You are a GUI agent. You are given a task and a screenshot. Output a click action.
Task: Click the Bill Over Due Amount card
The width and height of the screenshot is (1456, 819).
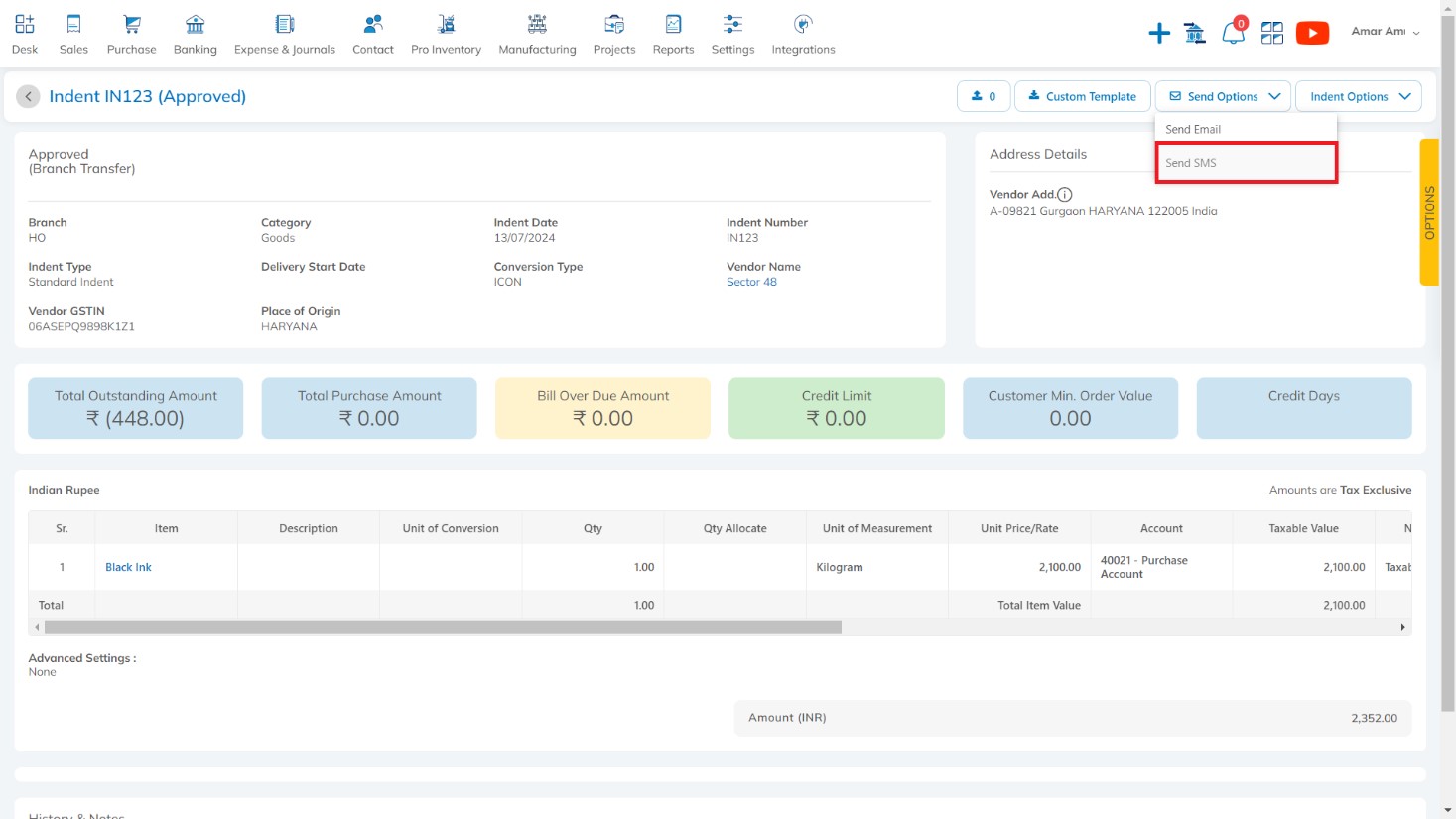click(602, 408)
